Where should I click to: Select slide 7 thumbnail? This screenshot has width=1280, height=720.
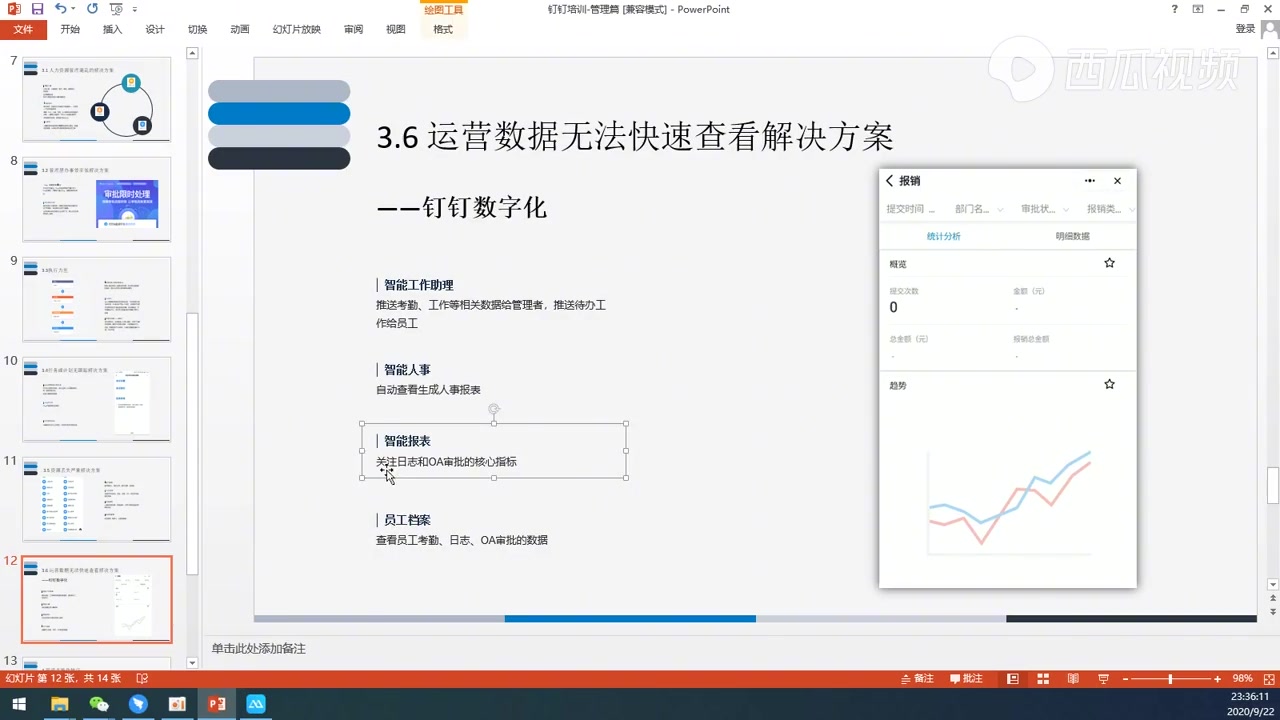[97, 99]
